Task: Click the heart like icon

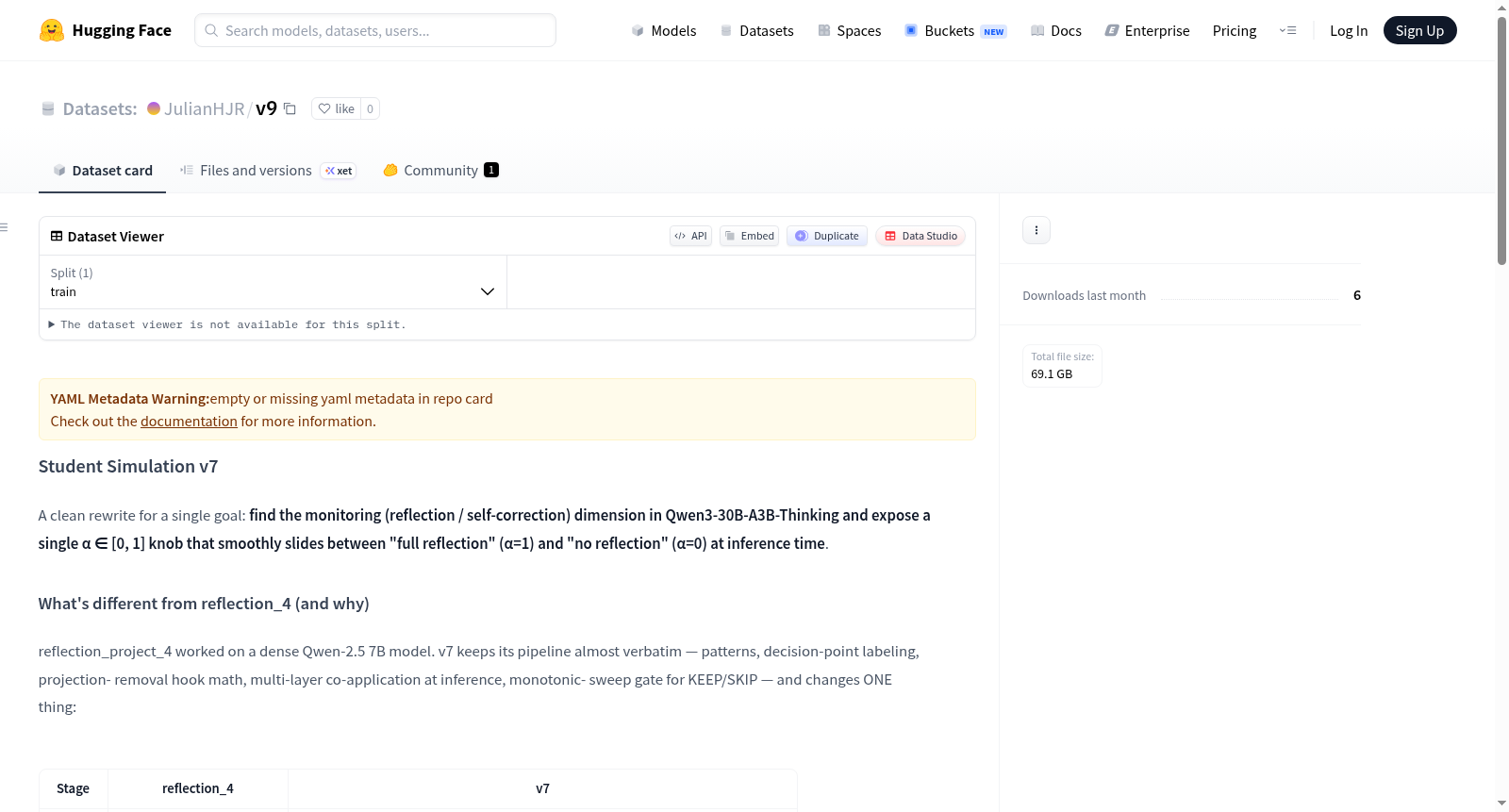Action: [x=324, y=108]
